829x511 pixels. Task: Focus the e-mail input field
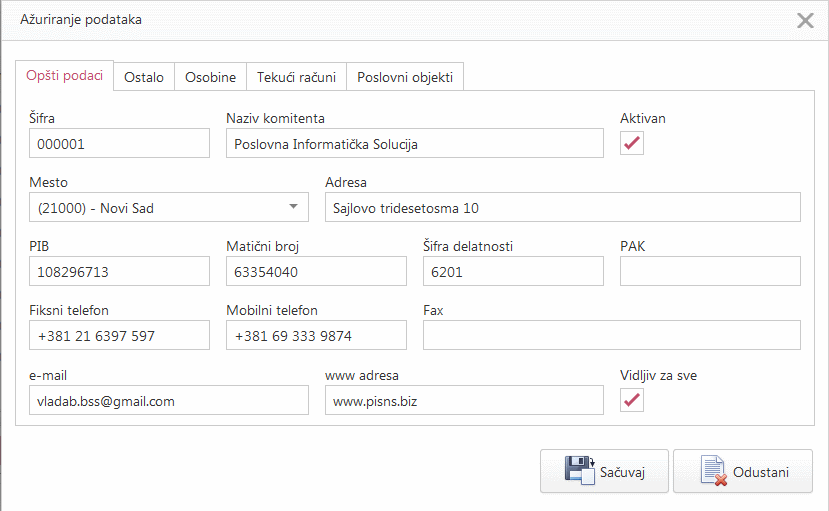coord(168,400)
